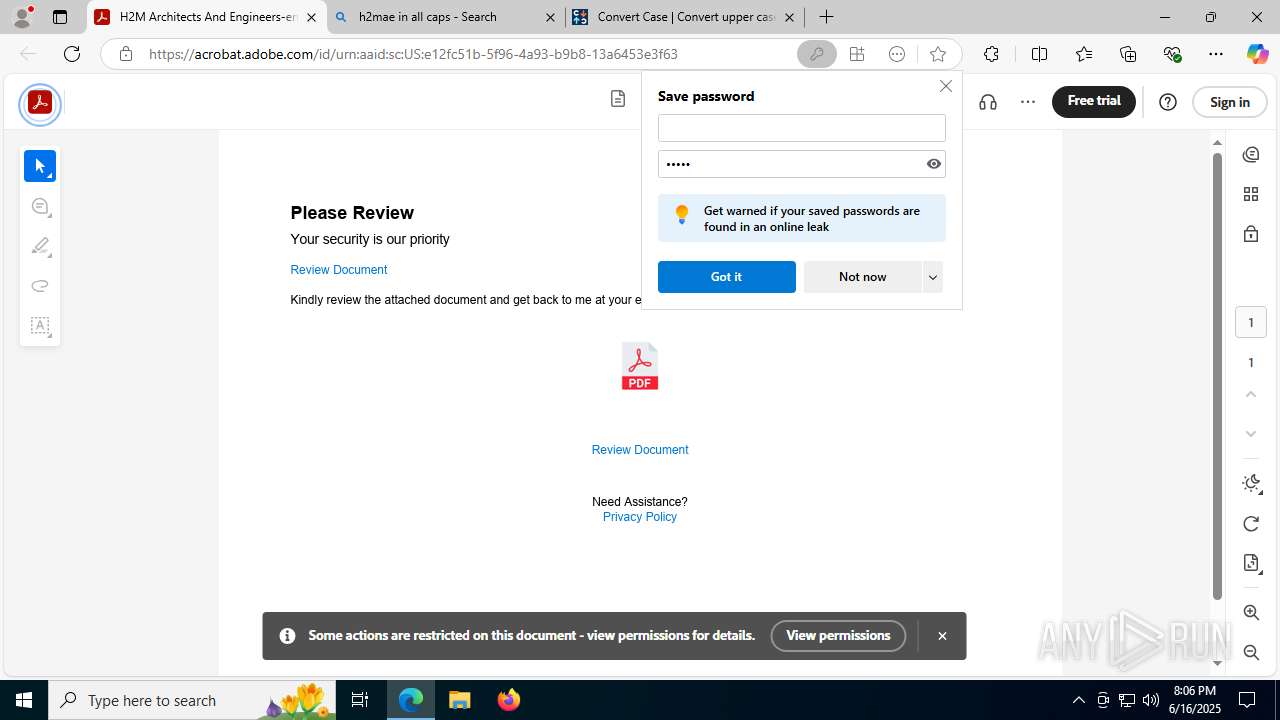Click the vertical scrollbar thumb
The image size is (1280, 720).
click(1217, 375)
